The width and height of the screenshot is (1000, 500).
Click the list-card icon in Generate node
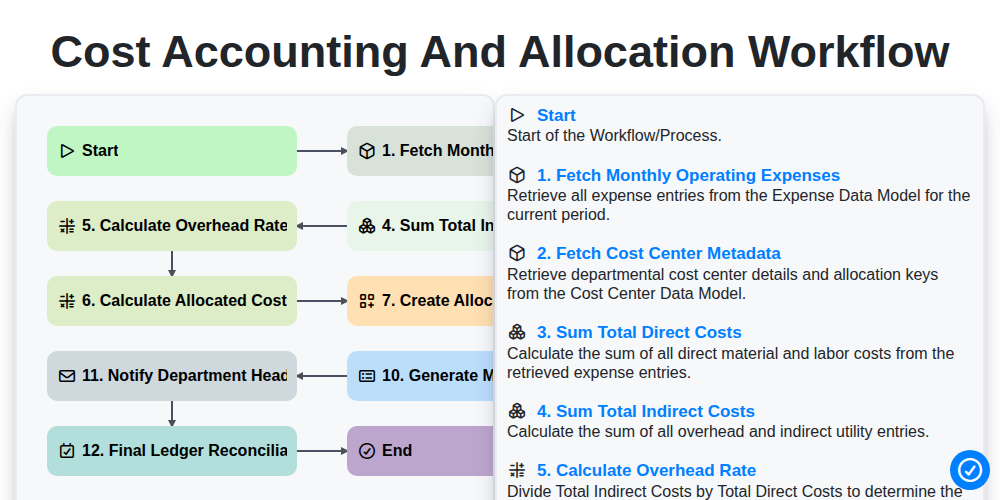point(367,376)
